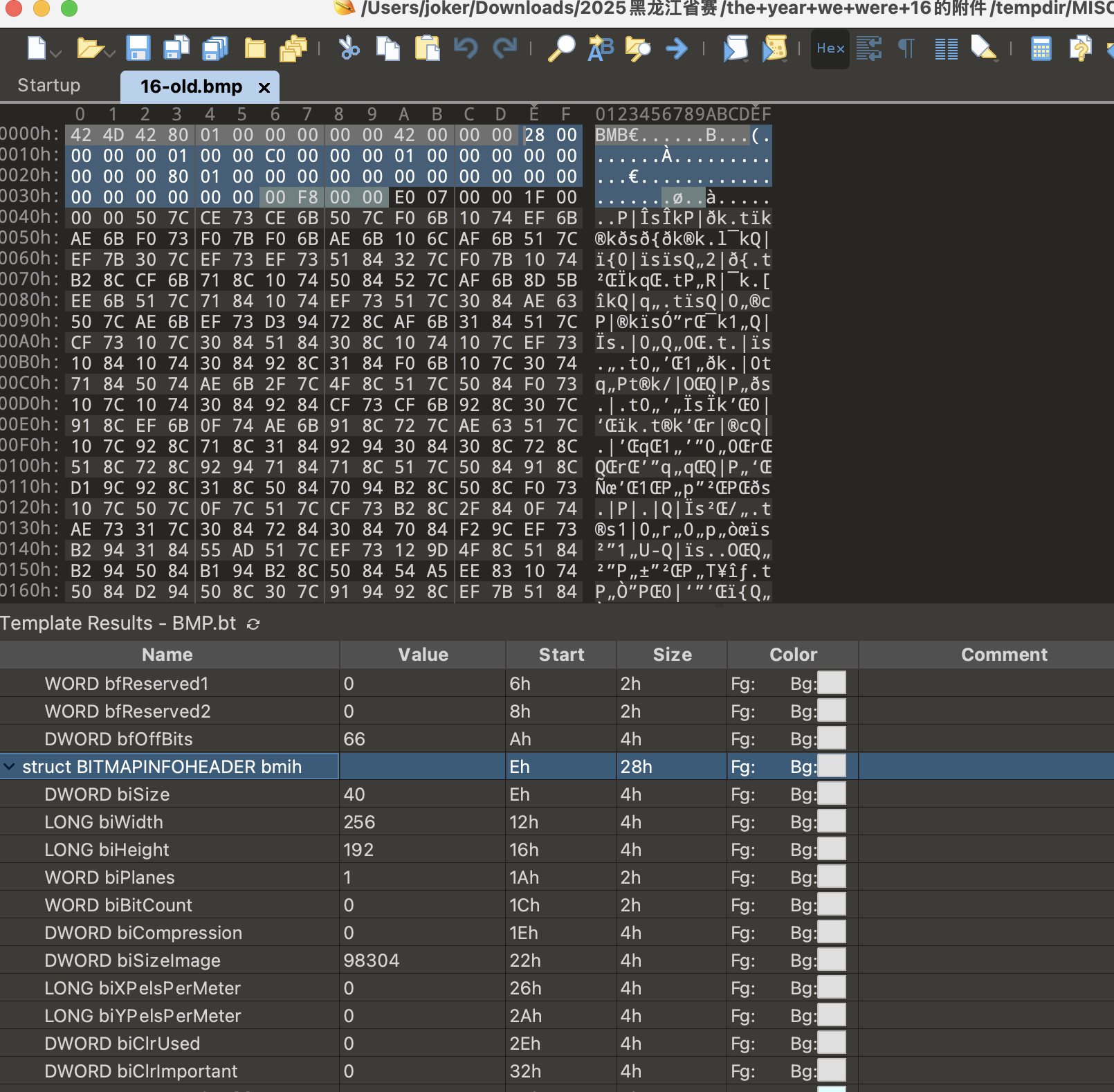Click the Run Template icon

point(775,48)
